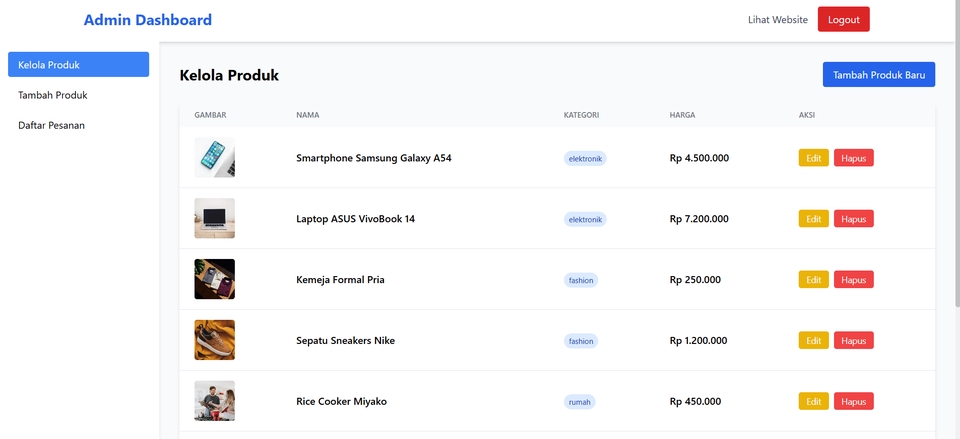The height and width of the screenshot is (439, 960).
Task: Open Kelola Produk in the sidebar
Action: [x=78, y=65]
